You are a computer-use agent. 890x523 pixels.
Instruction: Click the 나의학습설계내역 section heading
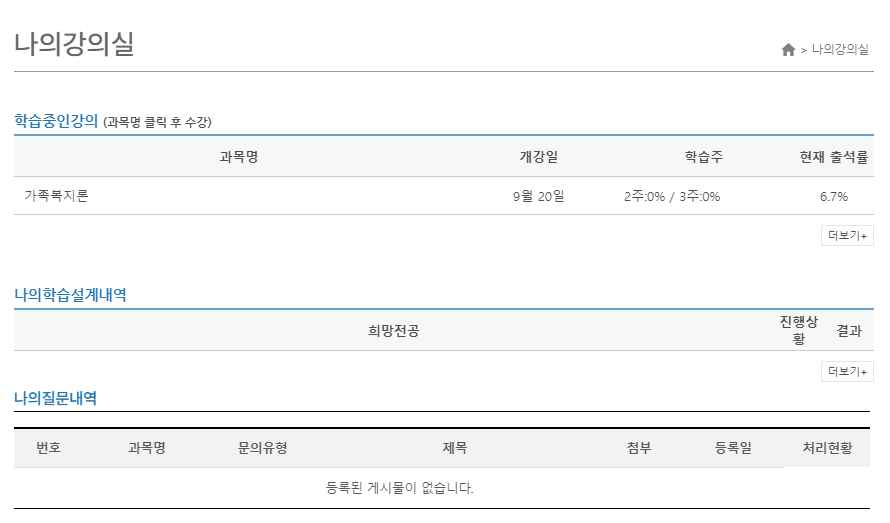[70, 295]
